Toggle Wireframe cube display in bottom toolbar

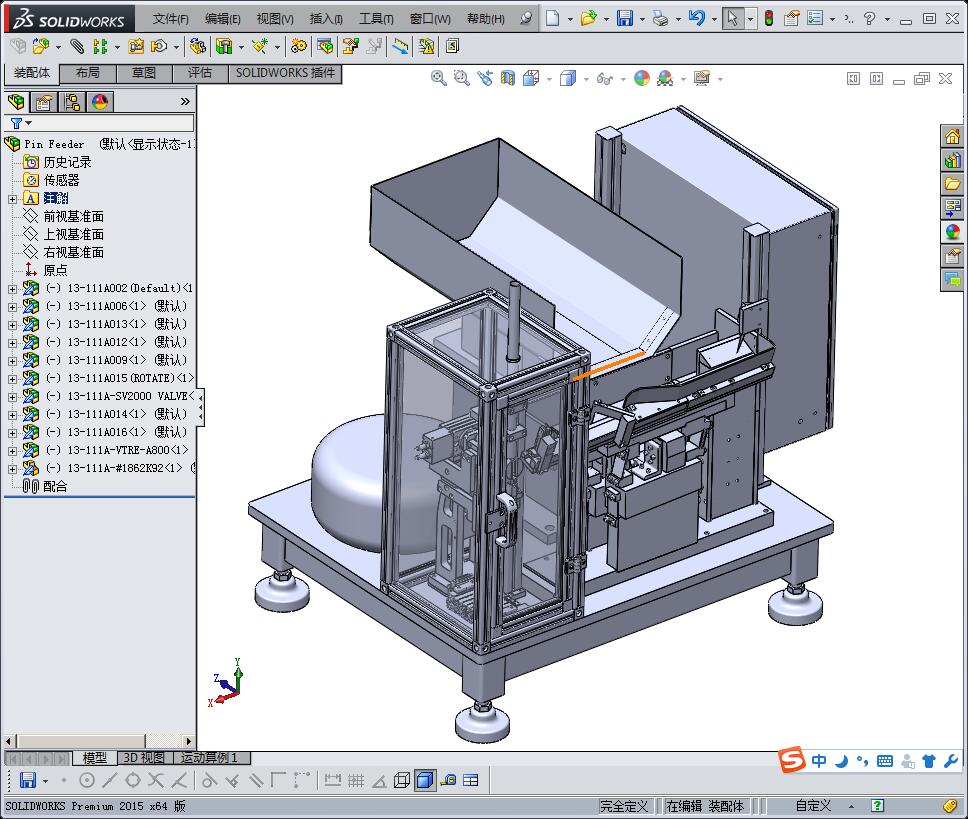[402, 780]
